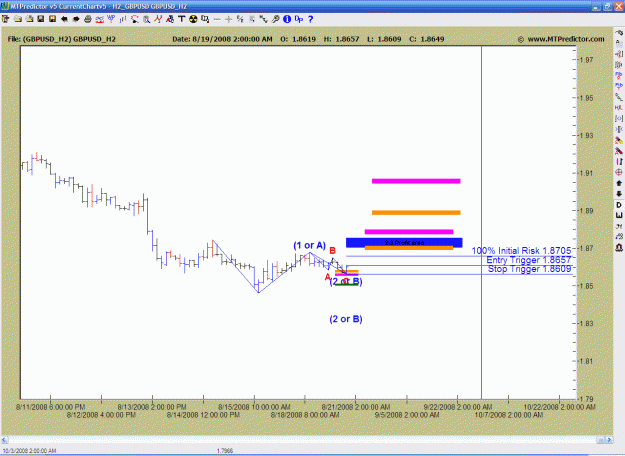Viewport: 625px width, 456px height.
Task: Click the exit door icon in top toolbar
Action: click(6, 19)
